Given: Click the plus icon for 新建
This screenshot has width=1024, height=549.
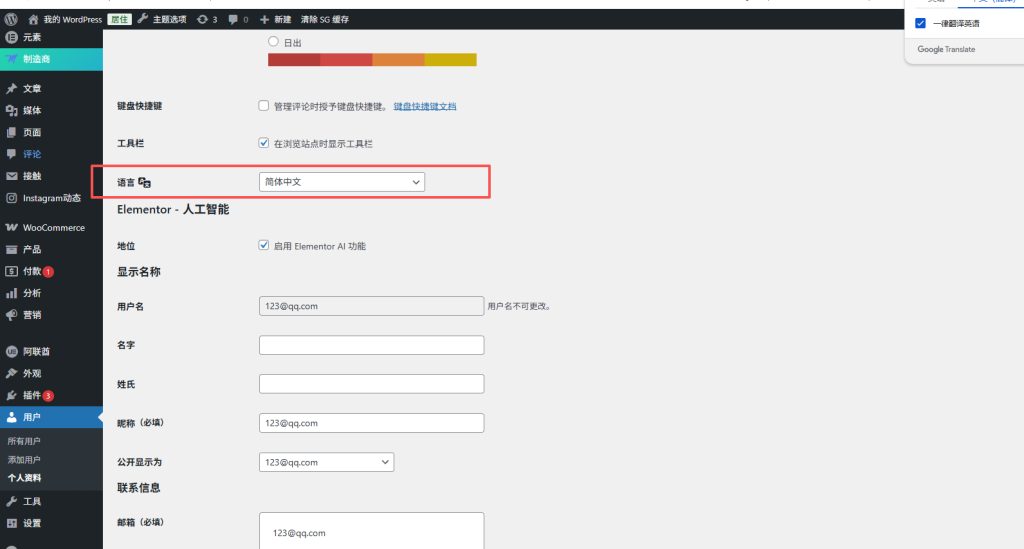Looking at the screenshot, I should point(264,20).
